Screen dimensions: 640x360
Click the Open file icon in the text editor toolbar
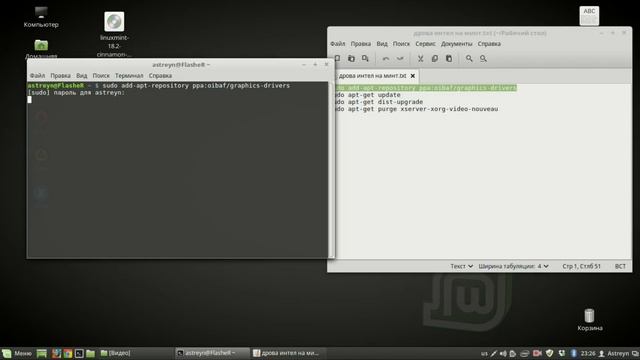[351, 59]
